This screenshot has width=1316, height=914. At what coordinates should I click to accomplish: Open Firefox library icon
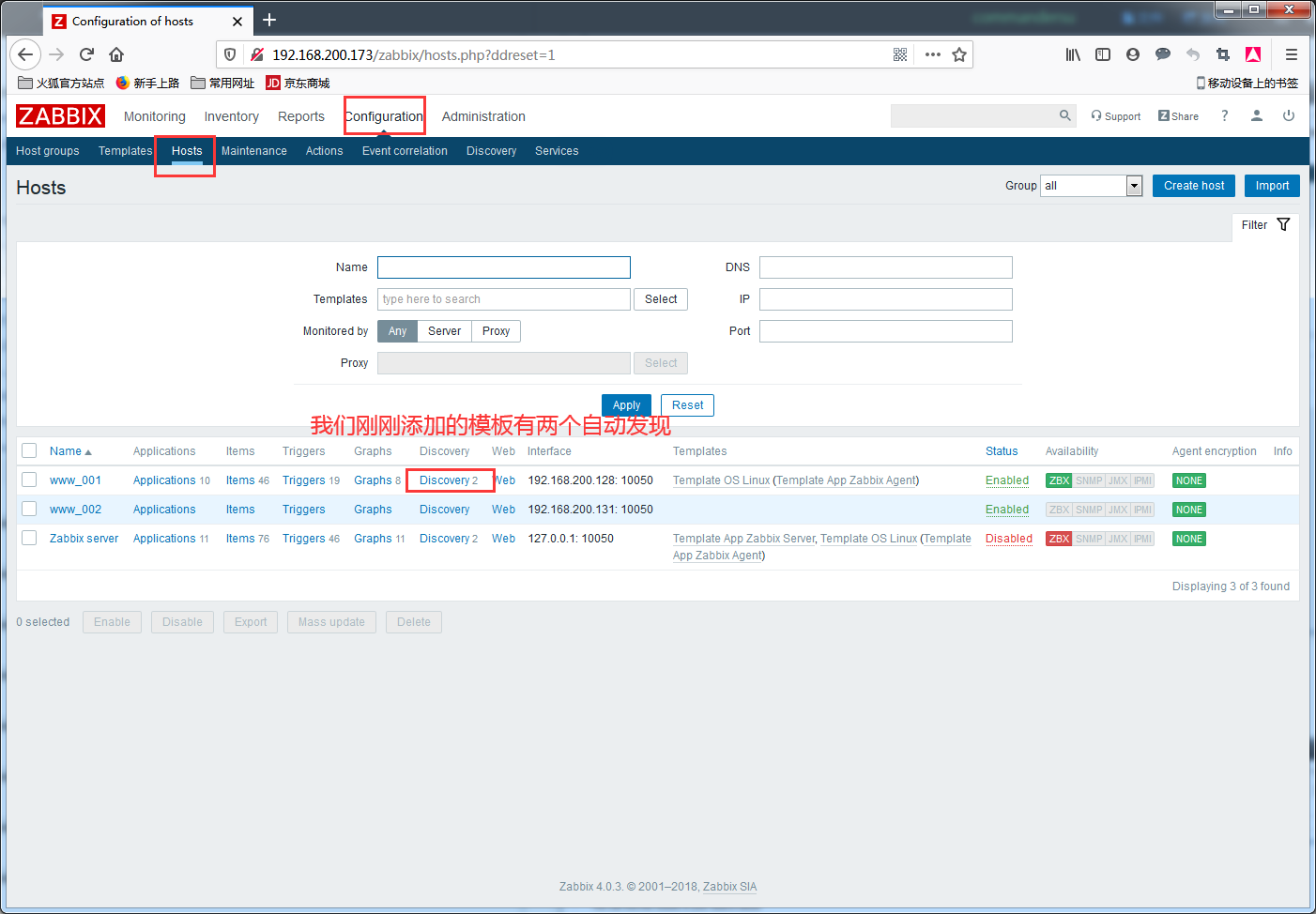(x=1073, y=54)
